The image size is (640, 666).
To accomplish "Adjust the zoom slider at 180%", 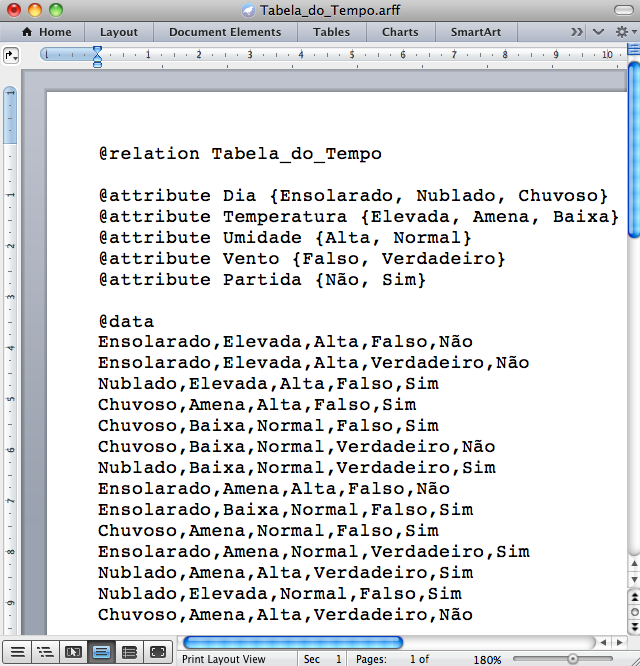I will (573, 659).
